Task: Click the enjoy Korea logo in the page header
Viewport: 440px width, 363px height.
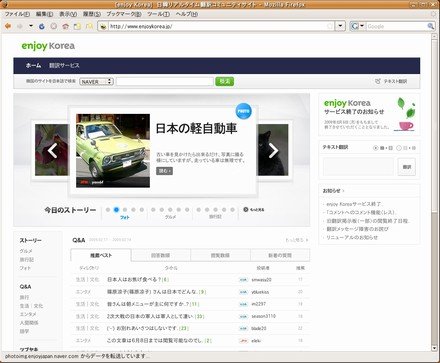Action: coord(48,46)
